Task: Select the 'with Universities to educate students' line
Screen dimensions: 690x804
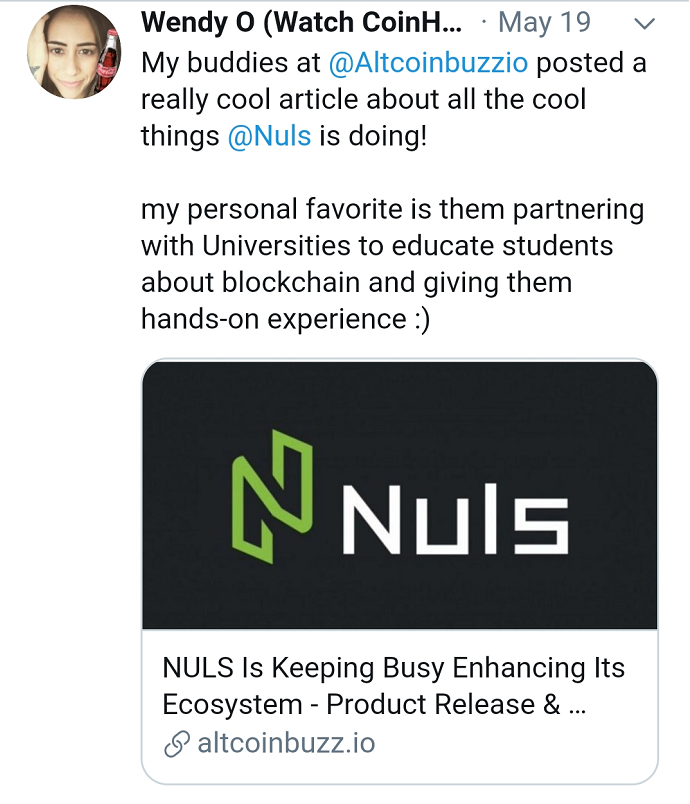Action: pyautogui.click(x=377, y=246)
